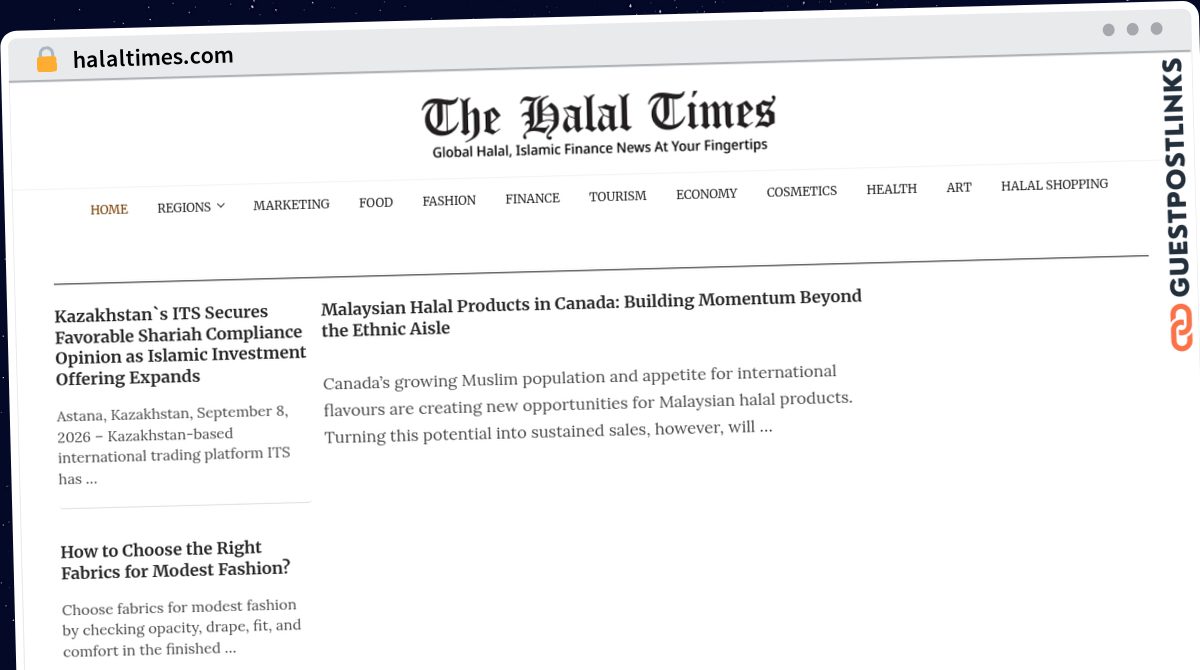
Task: Open the MARKETING section
Action: pos(291,204)
